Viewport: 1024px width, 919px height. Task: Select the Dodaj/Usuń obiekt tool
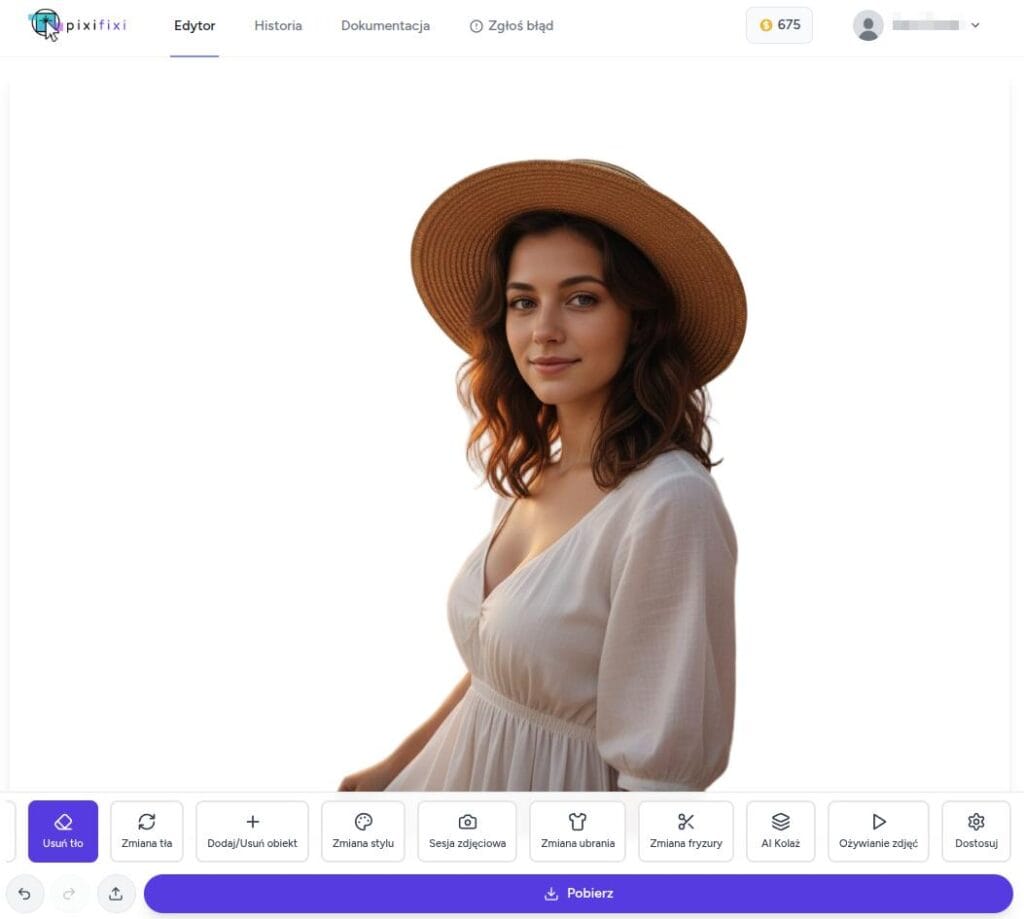(253, 831)
